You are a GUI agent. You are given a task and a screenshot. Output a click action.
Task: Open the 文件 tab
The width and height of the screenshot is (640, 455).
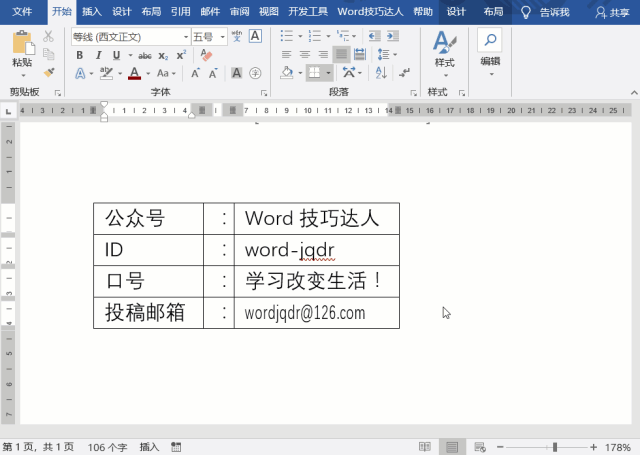pyautogui.click(x=22, y=11)
